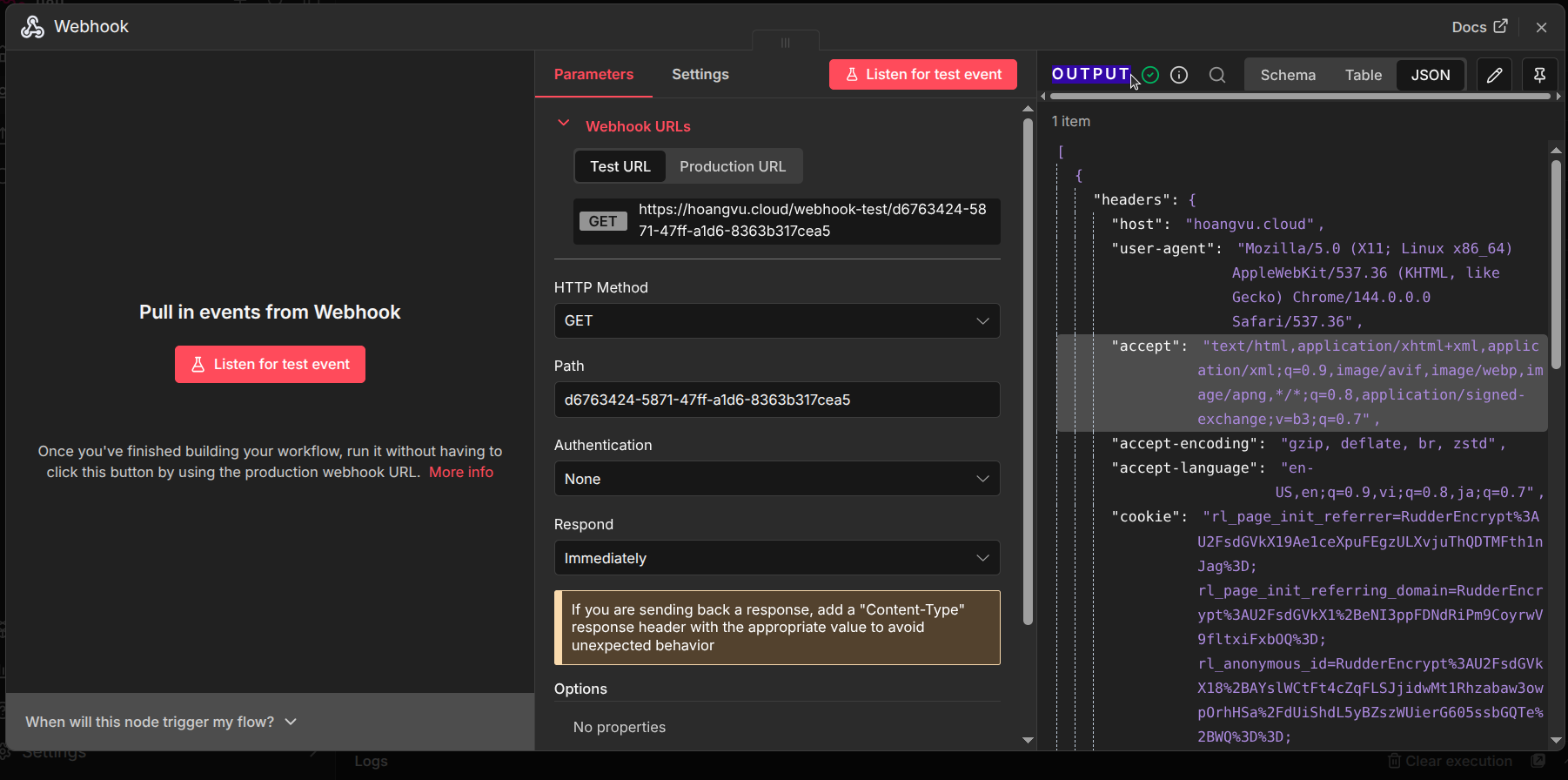Viewport: 1568px width, 780px height.
Task: Click the "accept-encoding" key in JSON
Action: point(1184,443)
